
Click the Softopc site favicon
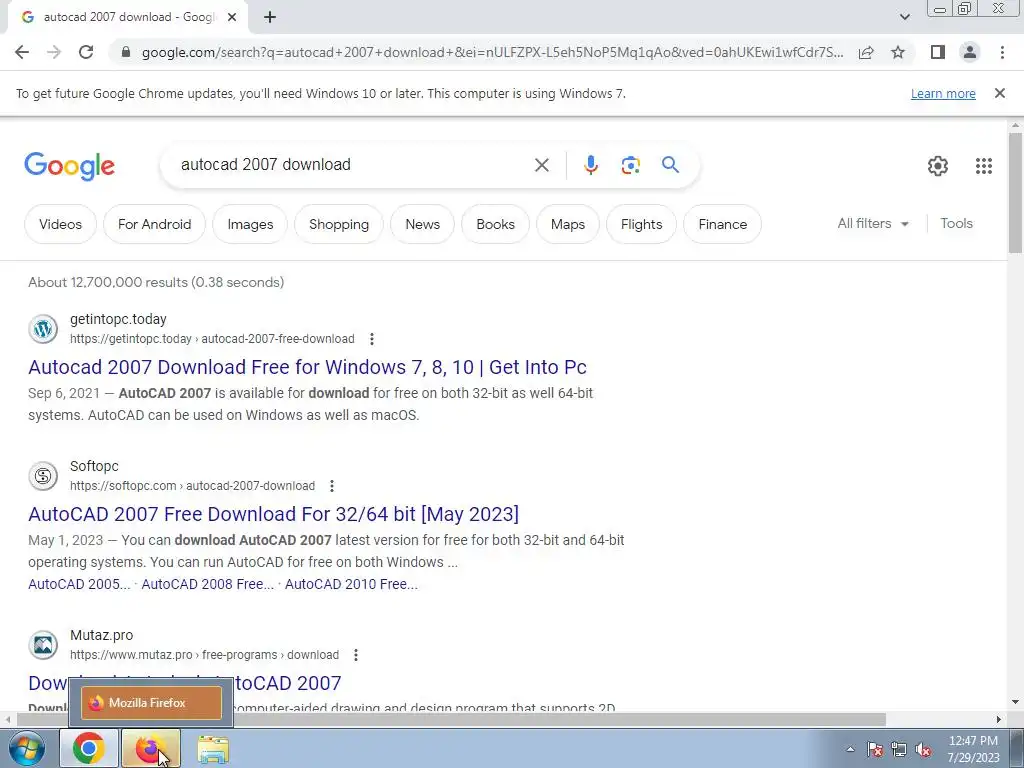(43, 475)
